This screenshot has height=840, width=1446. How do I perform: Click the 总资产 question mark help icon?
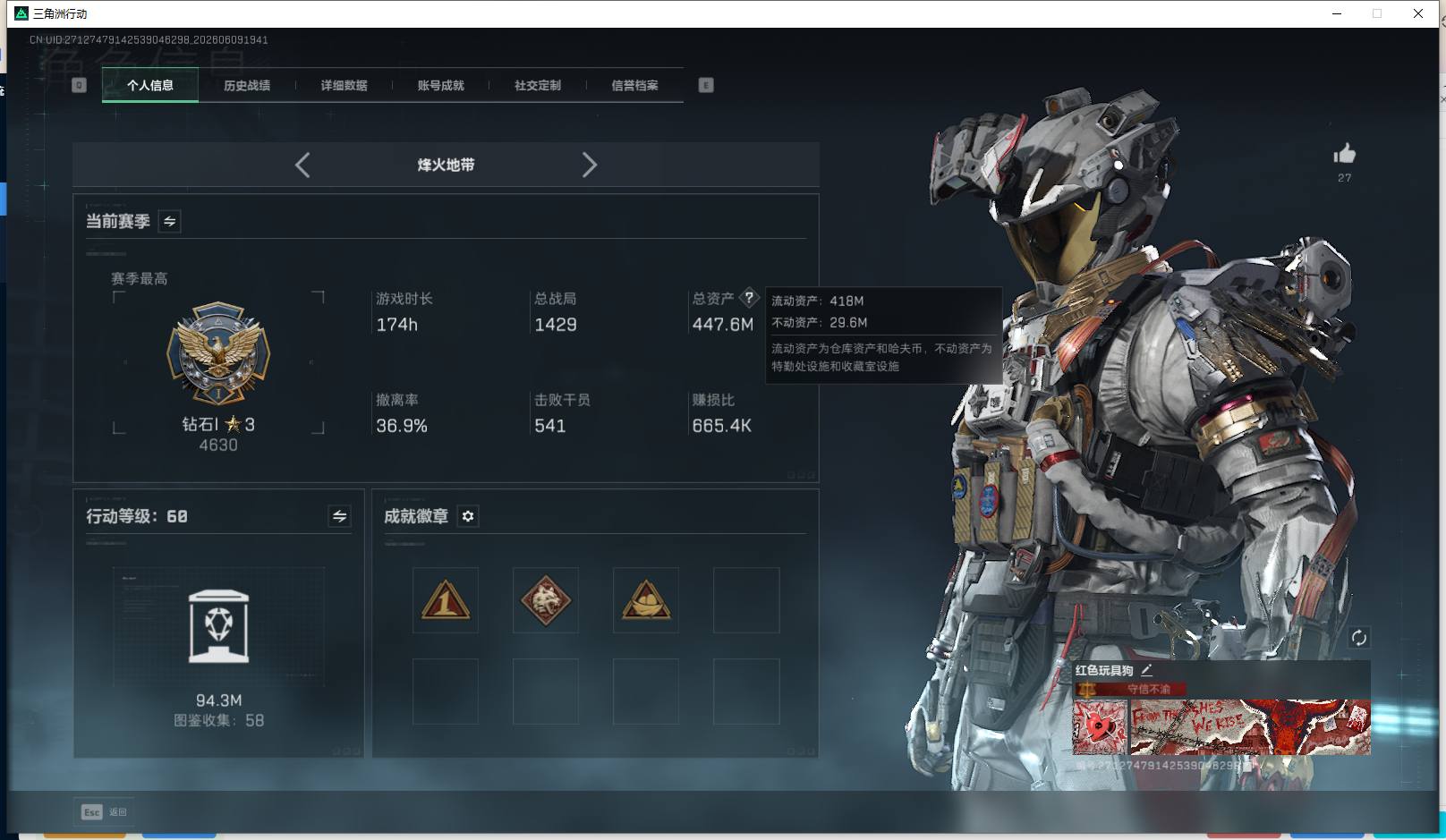pos(749,298)
